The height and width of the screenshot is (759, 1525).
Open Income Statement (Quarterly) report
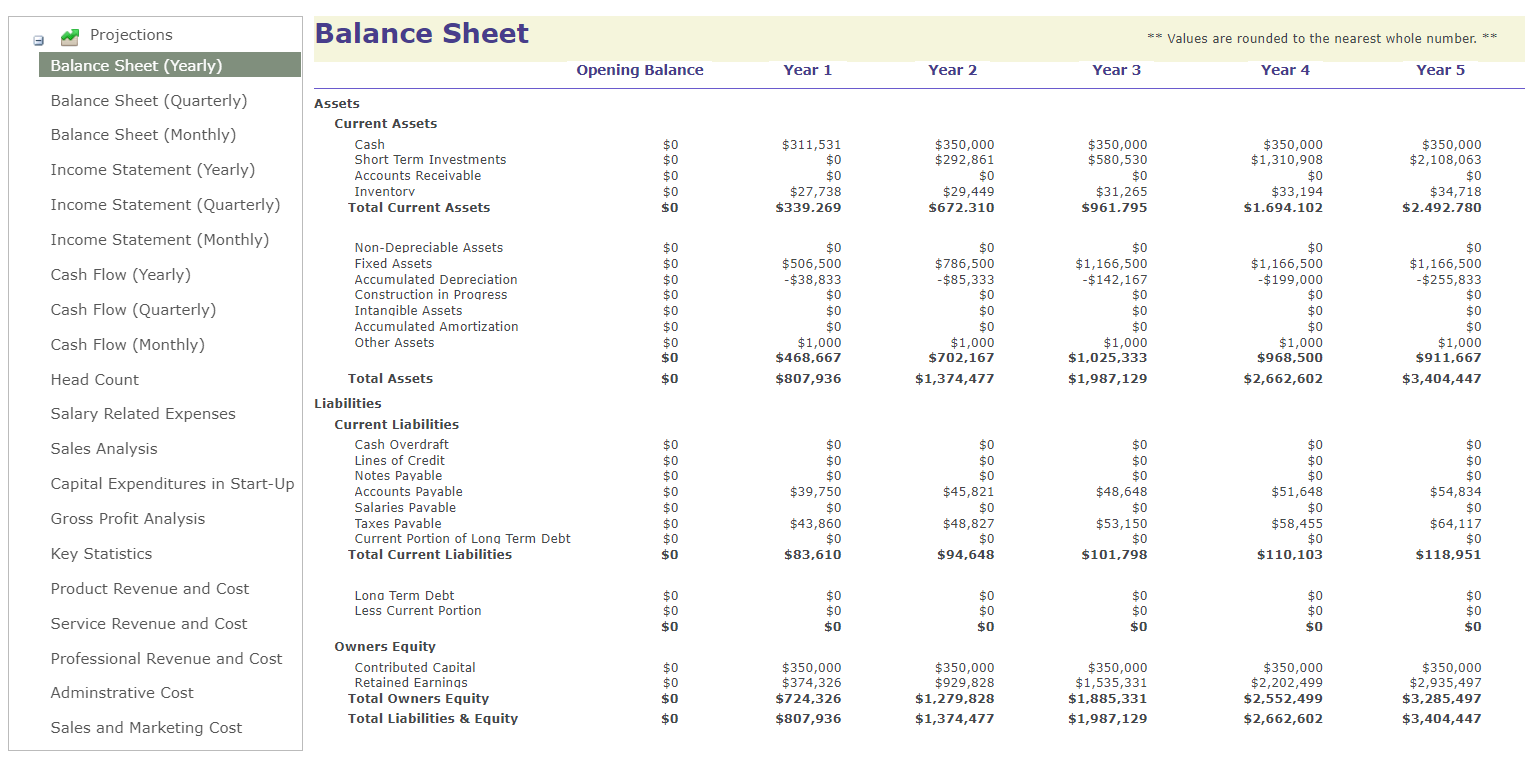coord(166,205)
